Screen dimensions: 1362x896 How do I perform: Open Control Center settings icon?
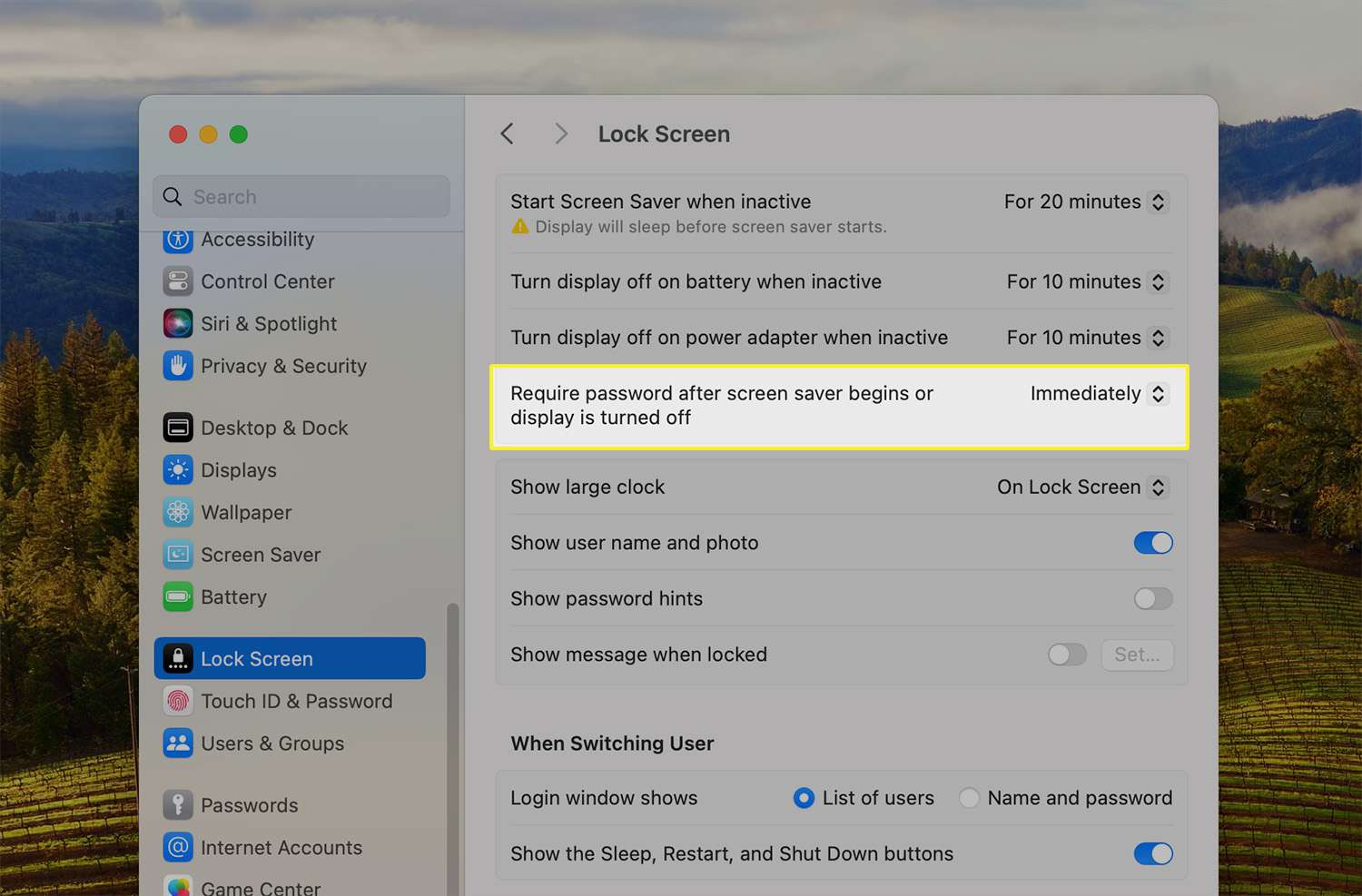click(x=178, y=281)
